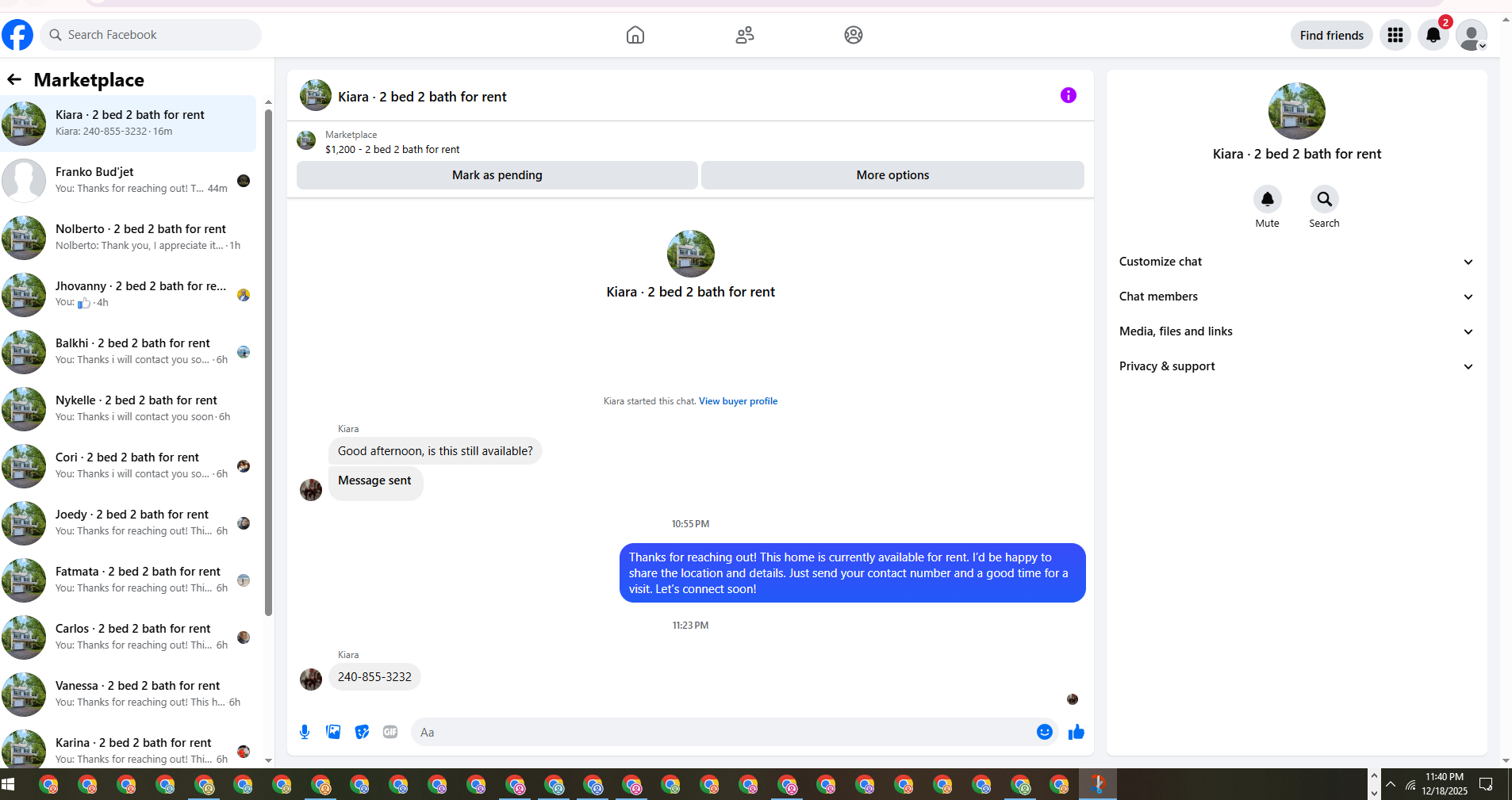Viewport: 1512px width, 800px height.
Task: Open the purple conversation info icon
Action: 1069,95
